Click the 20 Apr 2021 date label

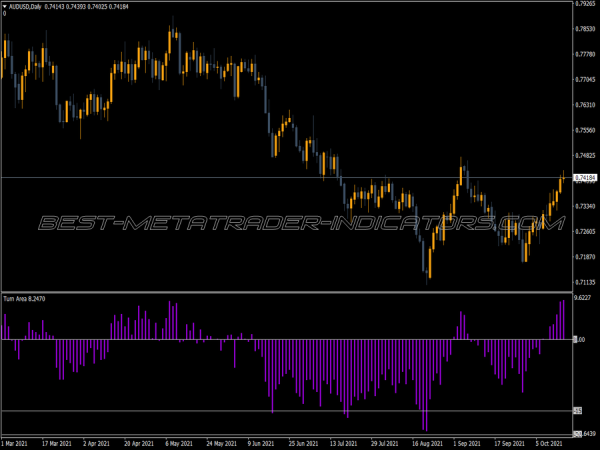(139, 444)
